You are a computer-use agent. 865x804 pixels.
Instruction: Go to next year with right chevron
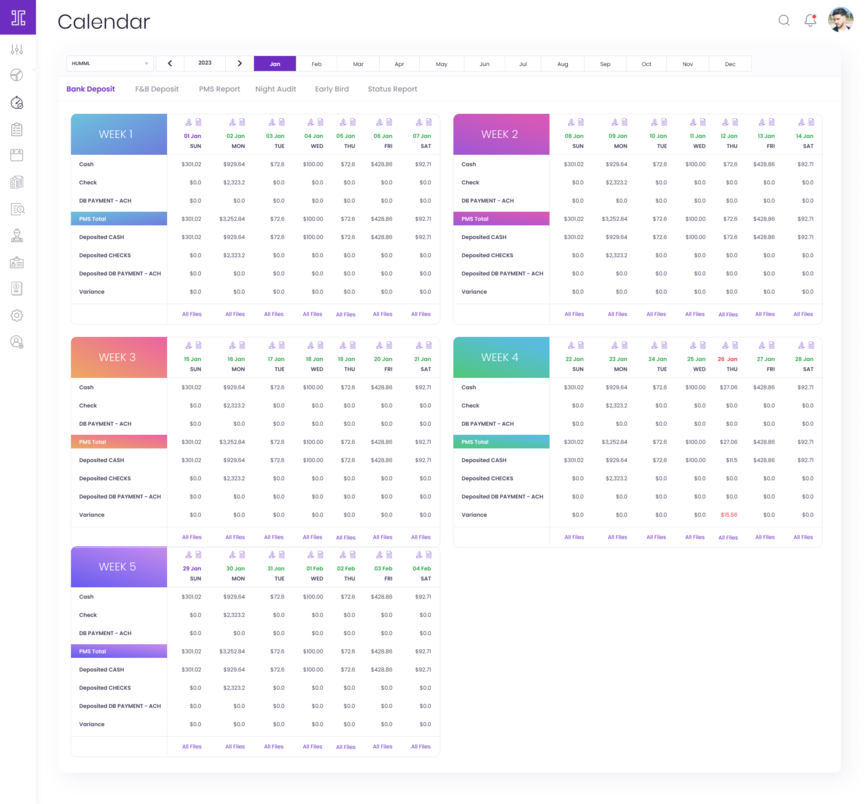pyautogui.click(x=240, y=63)
